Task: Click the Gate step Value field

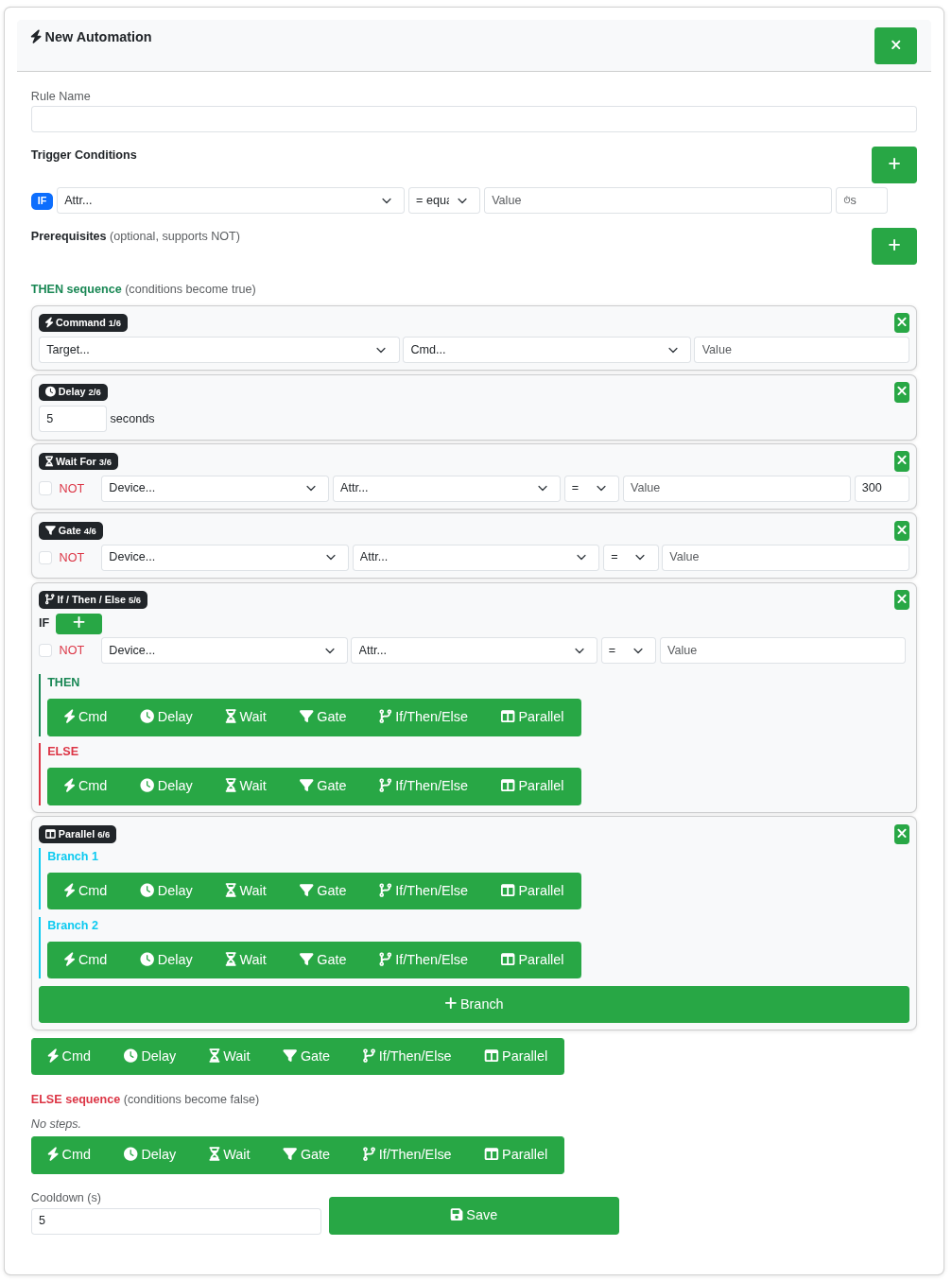Action: click(786, 557)
